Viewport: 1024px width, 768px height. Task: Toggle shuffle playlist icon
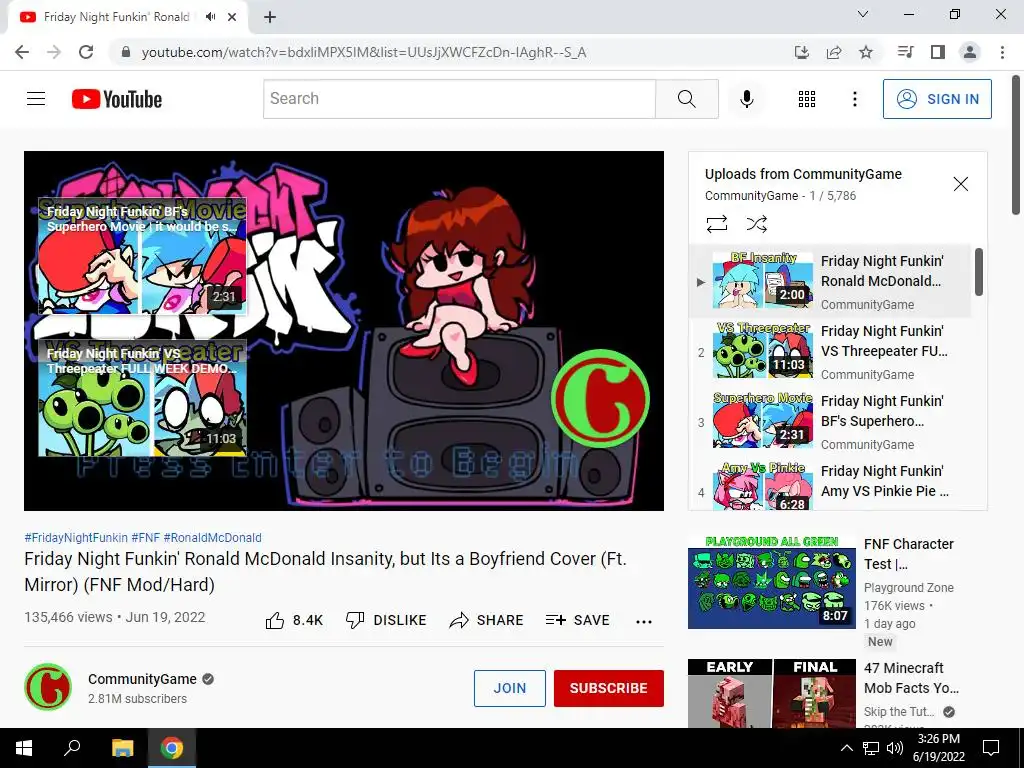(756, 224)
